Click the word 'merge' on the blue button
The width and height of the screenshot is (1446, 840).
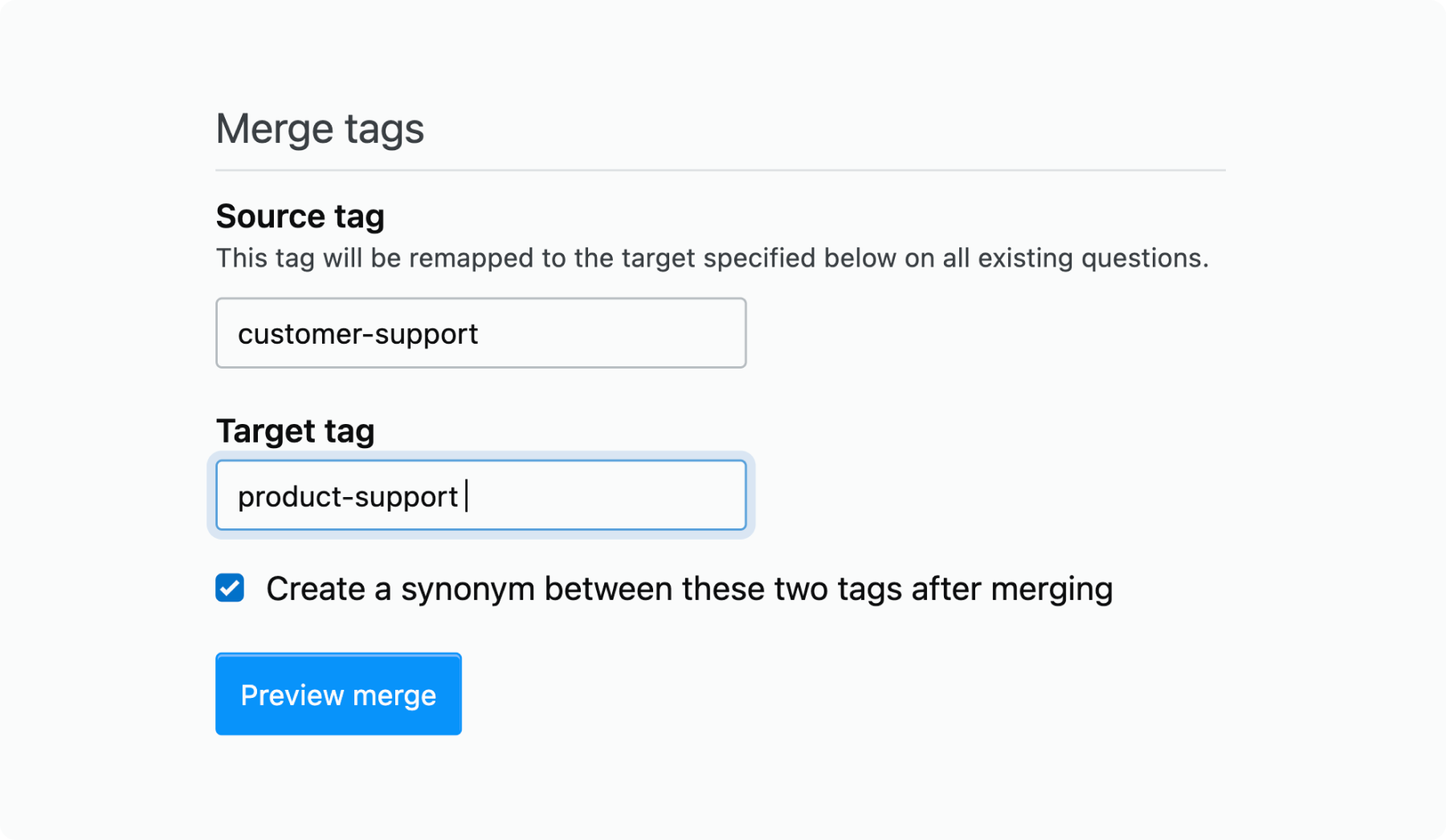(x=394, y=696)
